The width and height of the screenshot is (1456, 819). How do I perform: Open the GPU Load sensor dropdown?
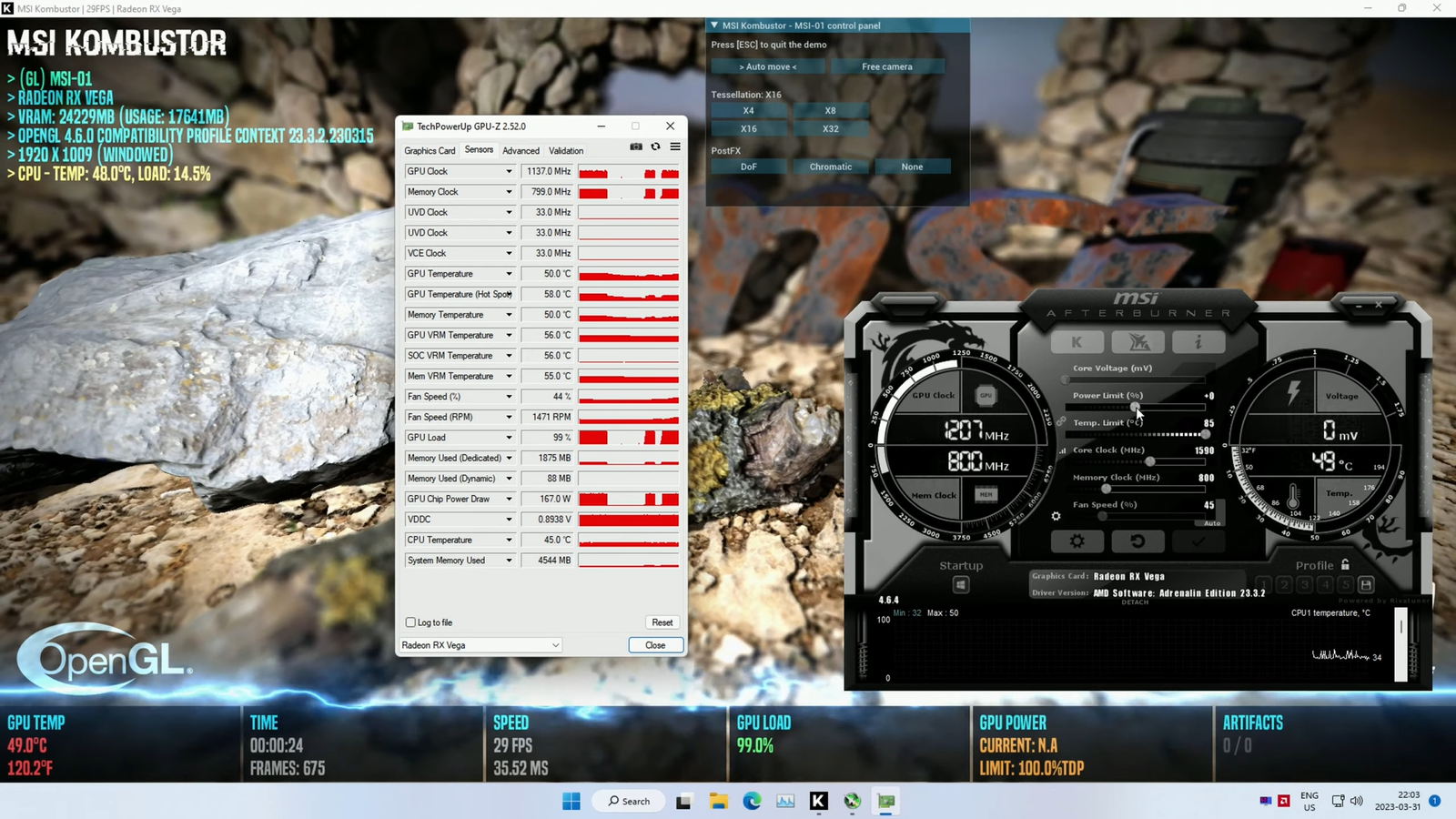point(509,438)
